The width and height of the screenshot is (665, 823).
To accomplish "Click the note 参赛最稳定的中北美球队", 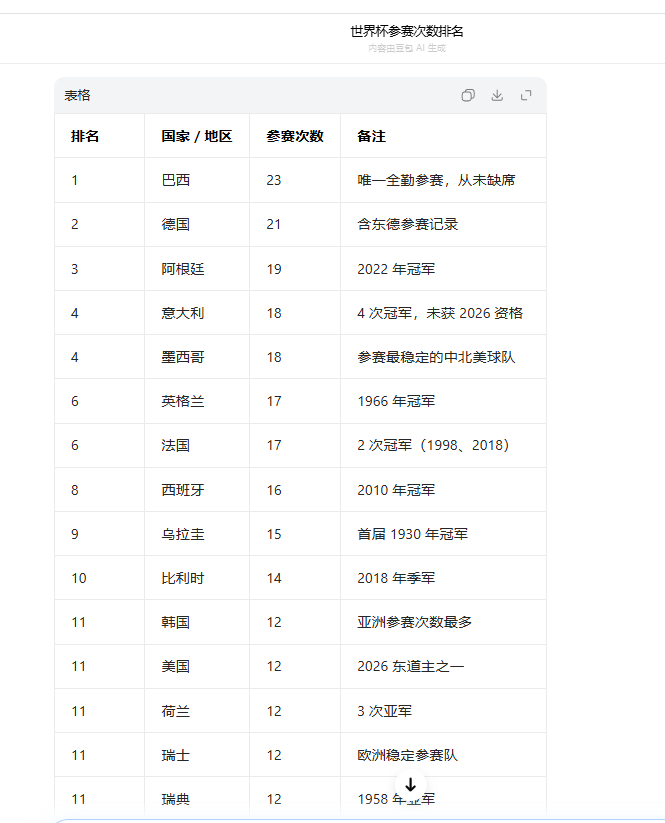I will [x=436, y=357].
